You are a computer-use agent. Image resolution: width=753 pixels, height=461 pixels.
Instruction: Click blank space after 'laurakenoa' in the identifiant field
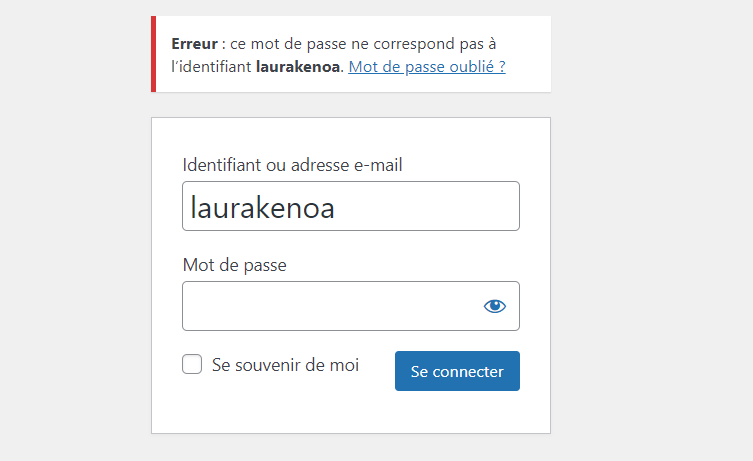click(440, 207)
